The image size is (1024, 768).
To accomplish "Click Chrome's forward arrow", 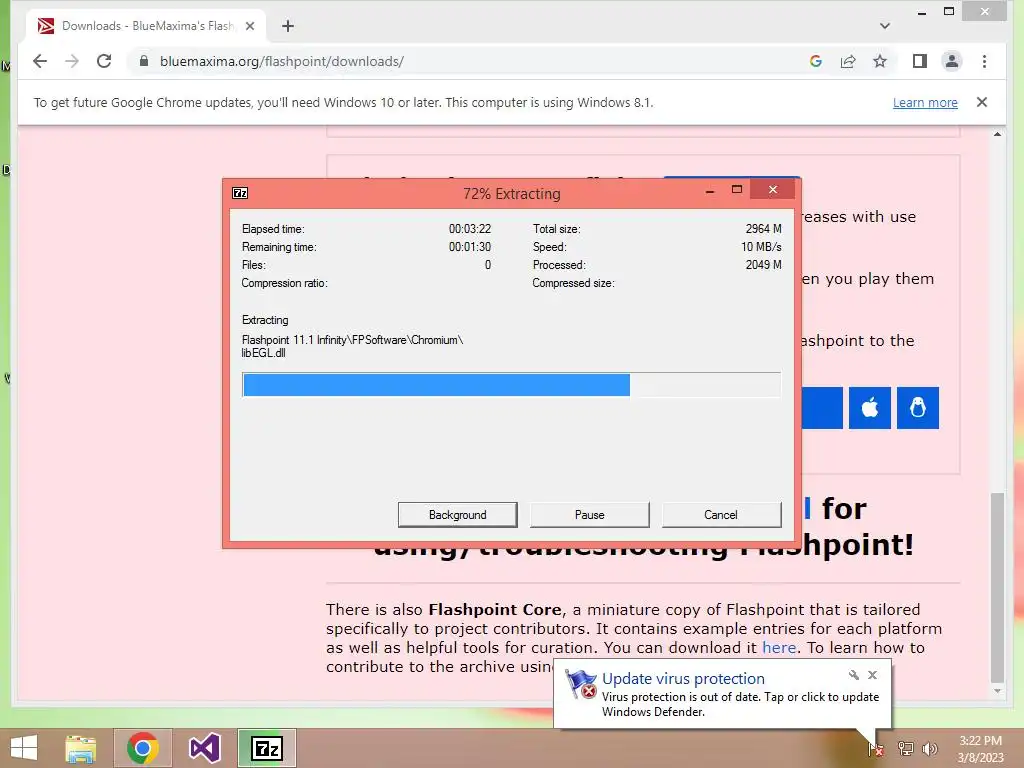I will (72, 61).
